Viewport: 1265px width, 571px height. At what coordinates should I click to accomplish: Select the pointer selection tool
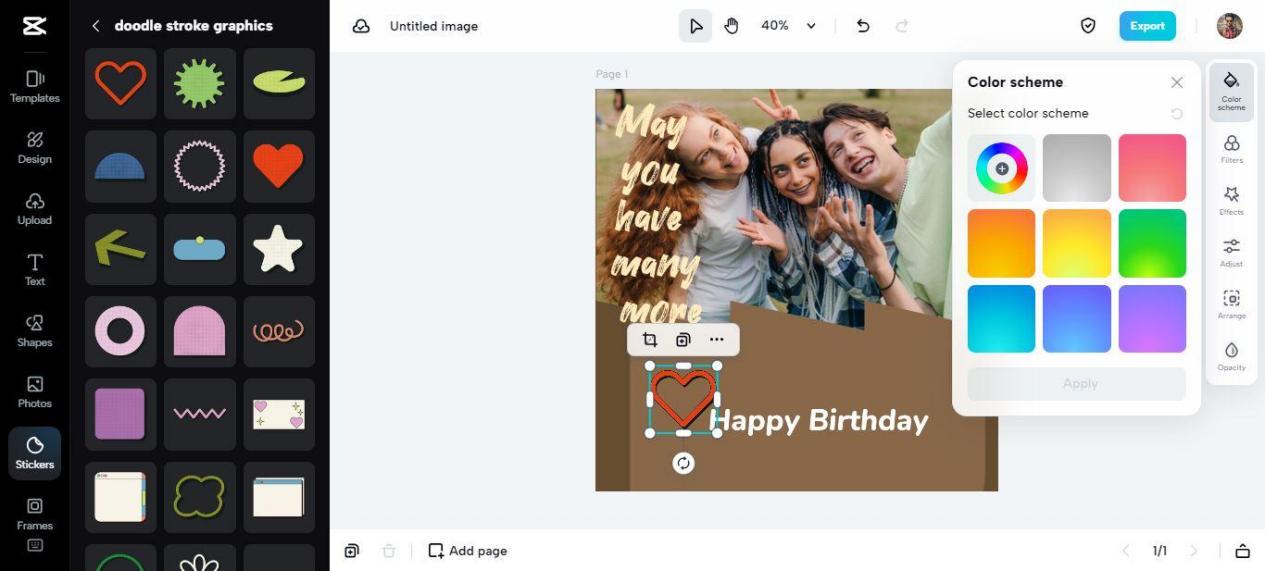click(695, 26)
